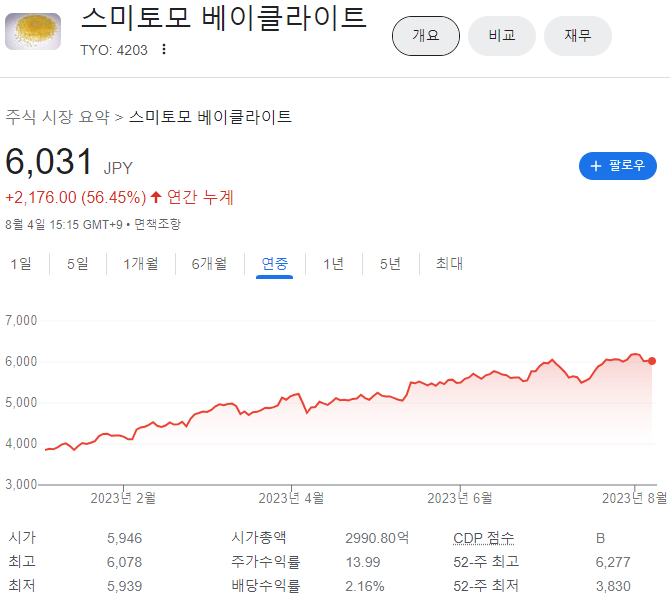Click the 2023년 4월 axis label
The width and height of the screenshot is (670, 599).
click(x=291, y=498)
